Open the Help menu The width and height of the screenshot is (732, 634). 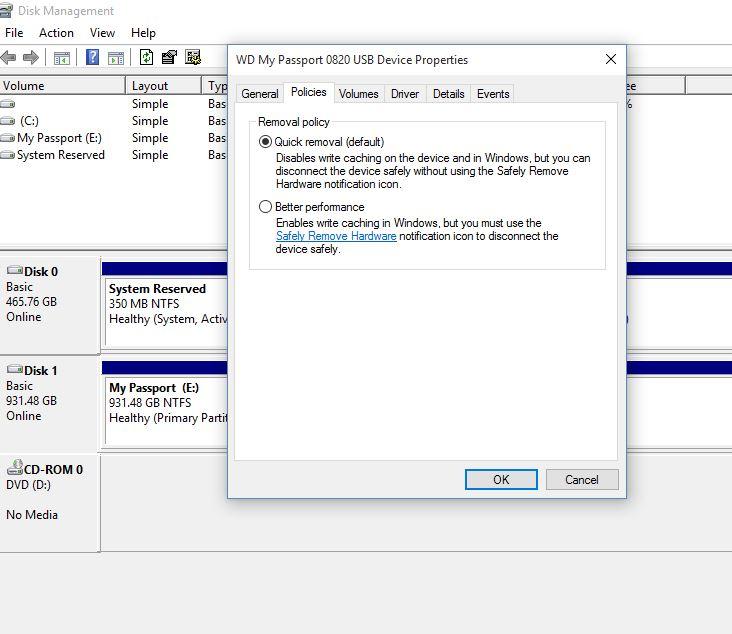click(143, 33)
